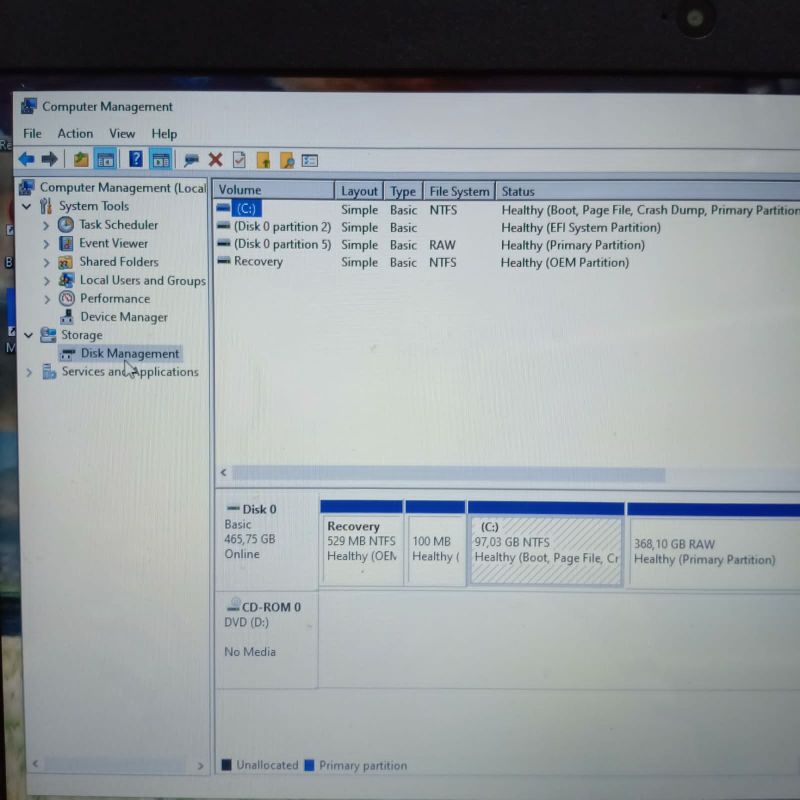Click the Back arrow in the toolbar
This screenshot has width=800, height=800.
pos(26,159)
